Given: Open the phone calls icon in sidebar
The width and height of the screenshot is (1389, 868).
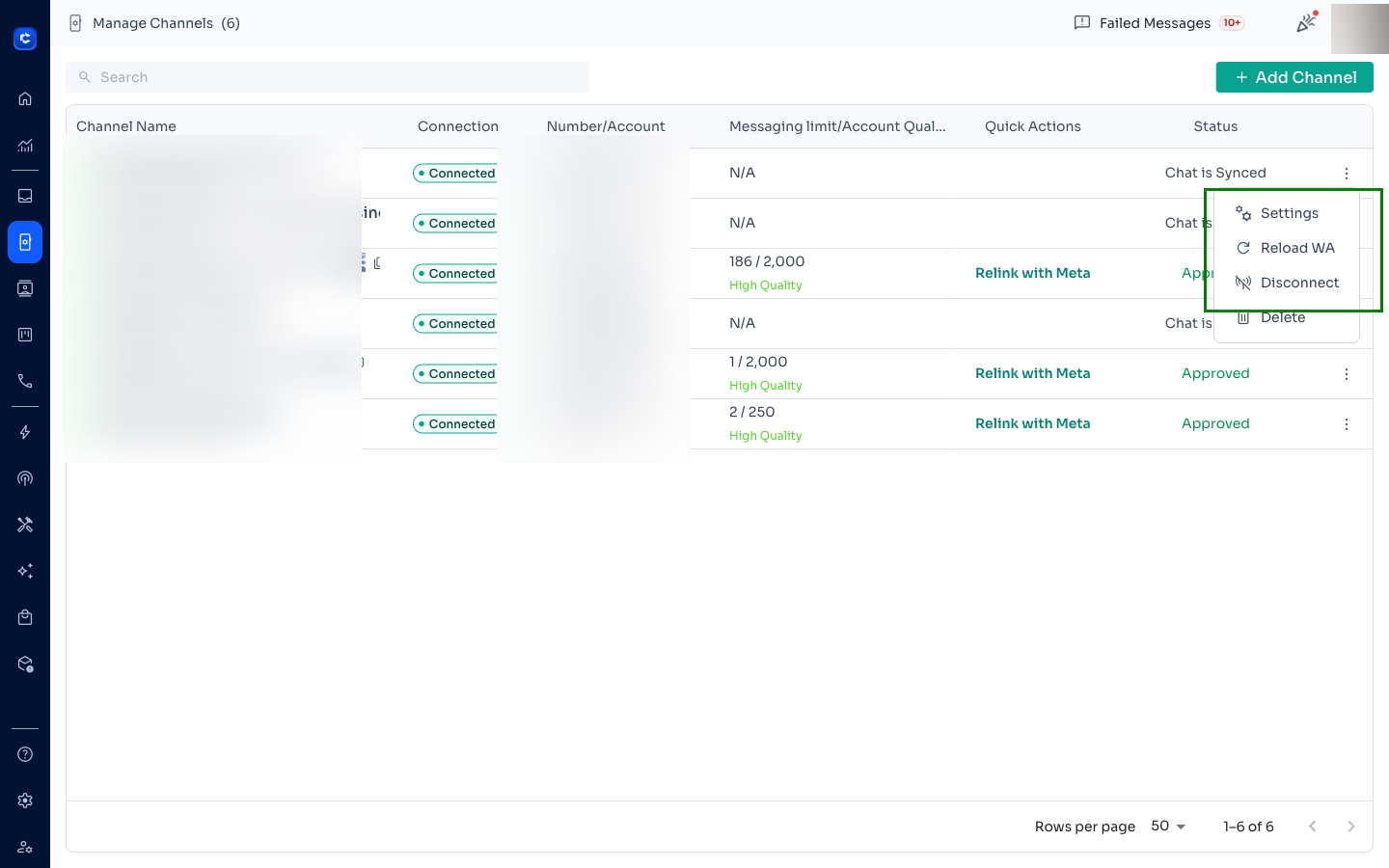Looking at the screenshot, I should pyautogui.click(x=25, y=381).
